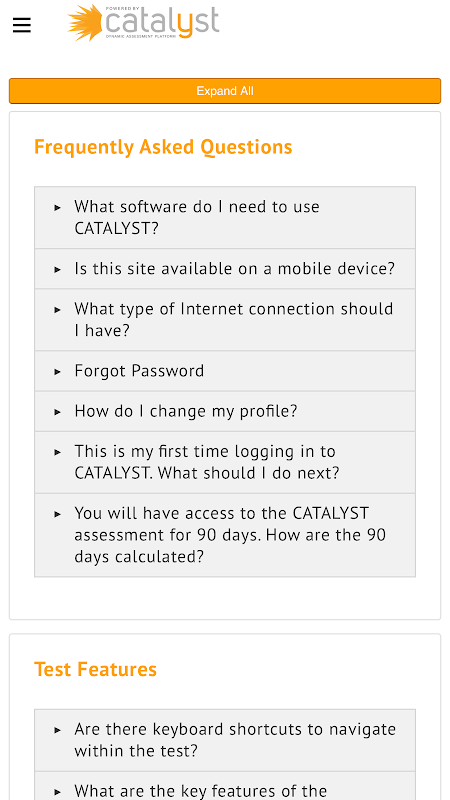This screenshot has width=450, height=800.
Task: Click arrow beside 'You will have access'
Action: (x=58, y=514)
